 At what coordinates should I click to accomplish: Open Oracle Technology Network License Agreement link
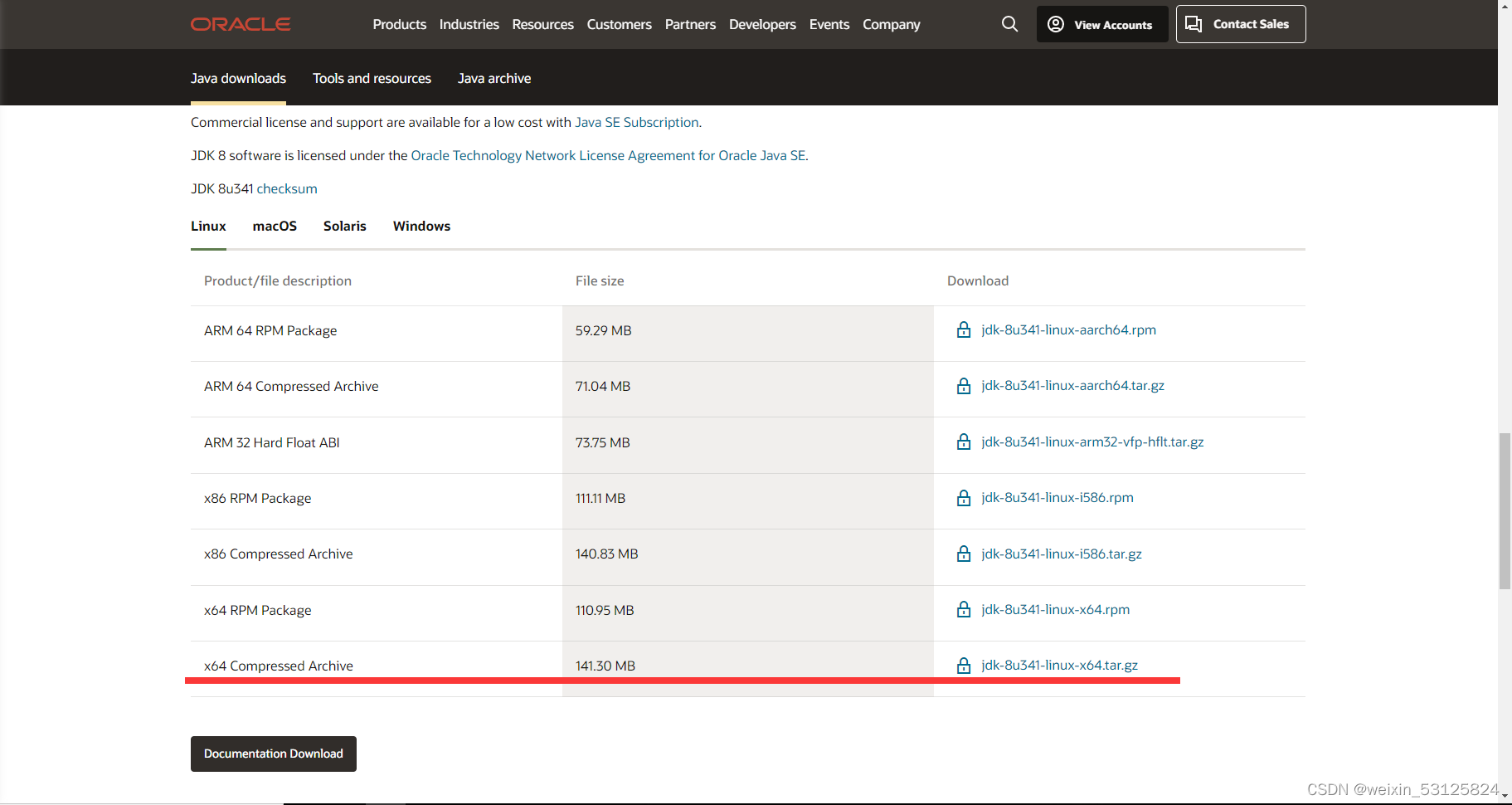pos(608,155)
